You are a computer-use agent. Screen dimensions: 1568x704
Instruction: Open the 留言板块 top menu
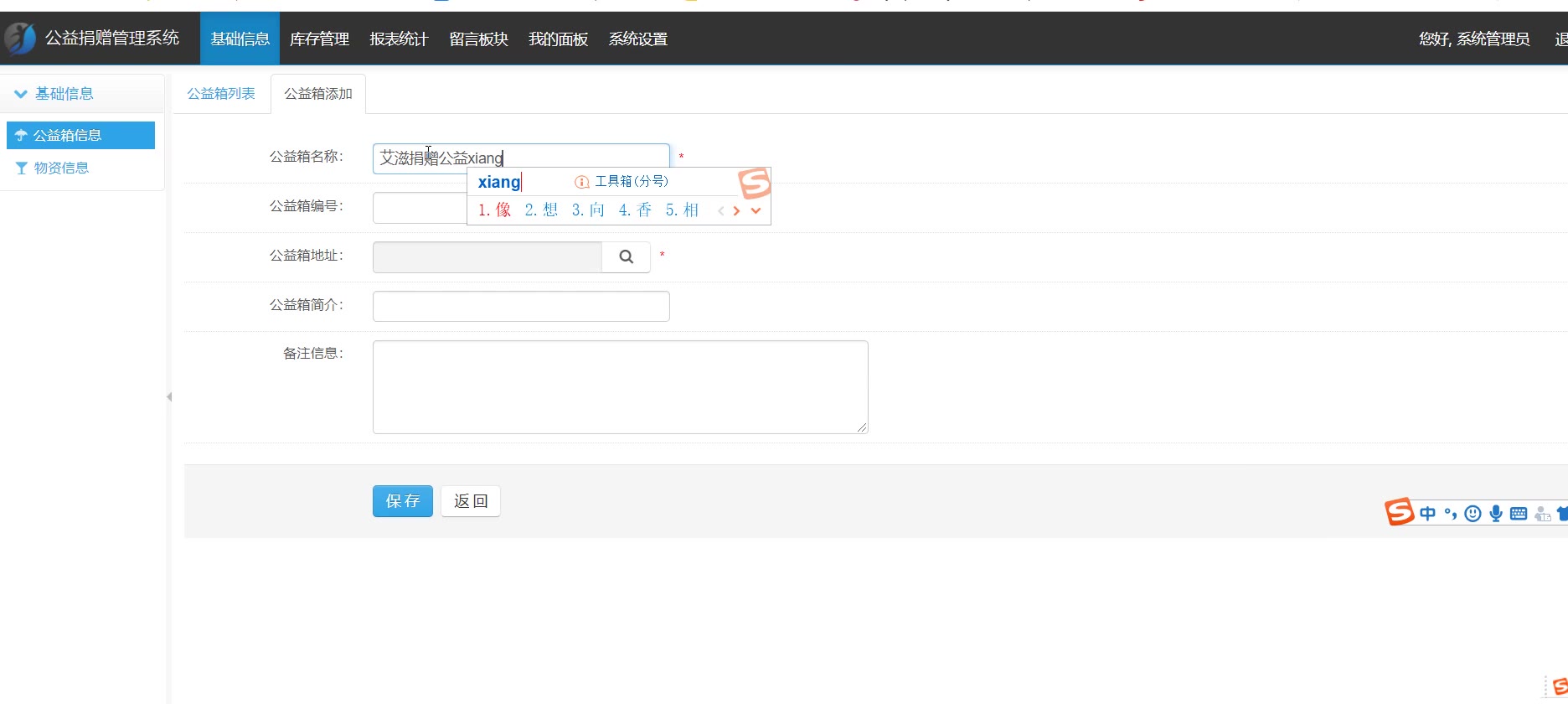click(478, 39)
